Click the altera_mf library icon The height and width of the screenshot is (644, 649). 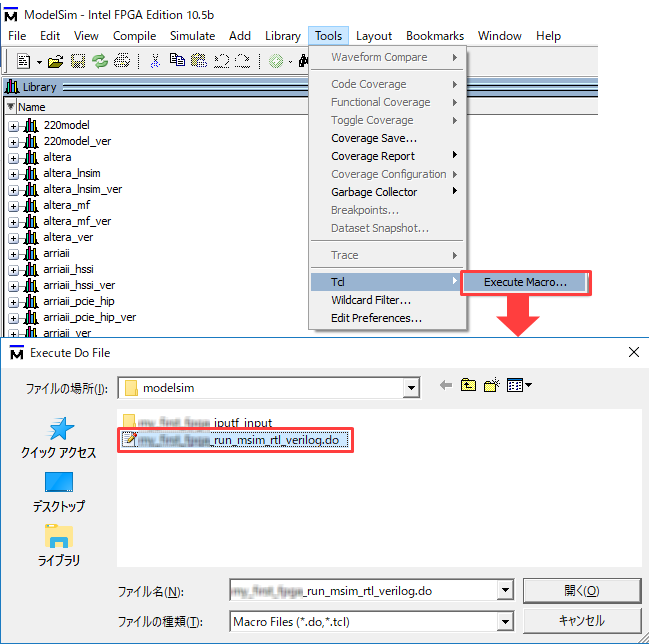coord(31,205)
